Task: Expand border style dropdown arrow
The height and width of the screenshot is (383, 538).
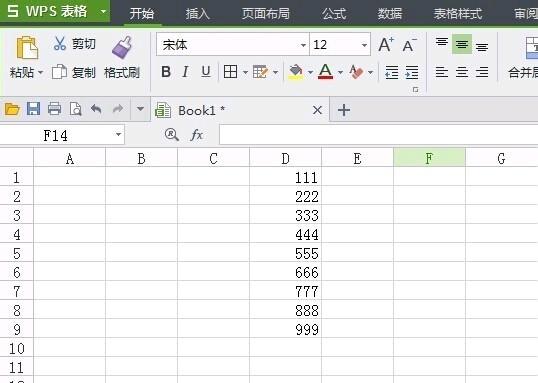Action: 245,72
